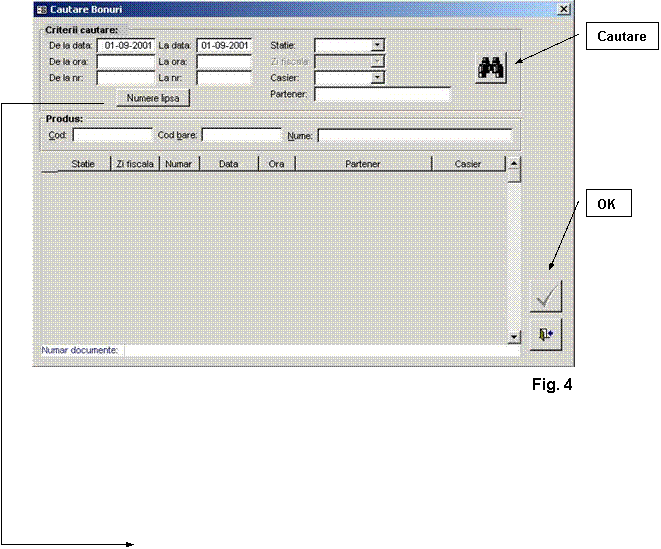
Task: Open the Zi fiscala dropdown
Action: point(377,62)
